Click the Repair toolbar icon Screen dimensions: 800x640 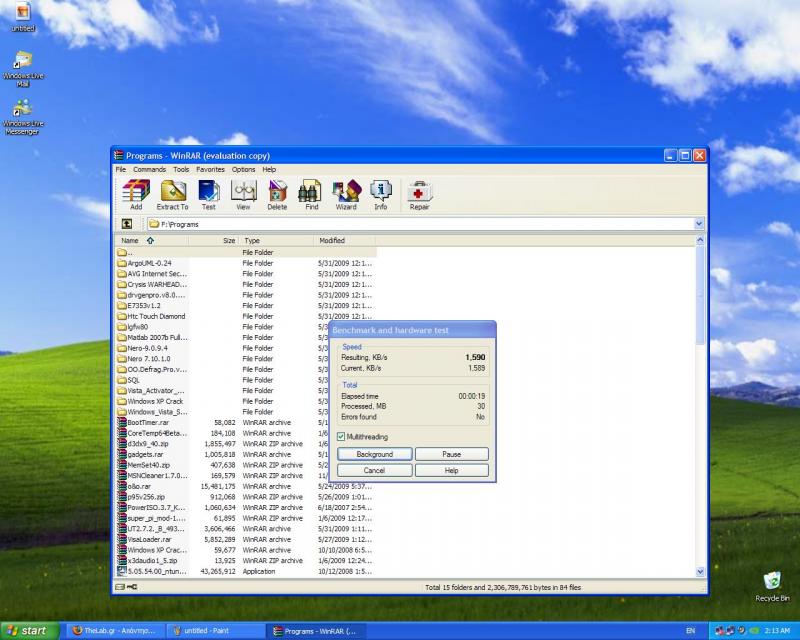(x=419, y=195)
